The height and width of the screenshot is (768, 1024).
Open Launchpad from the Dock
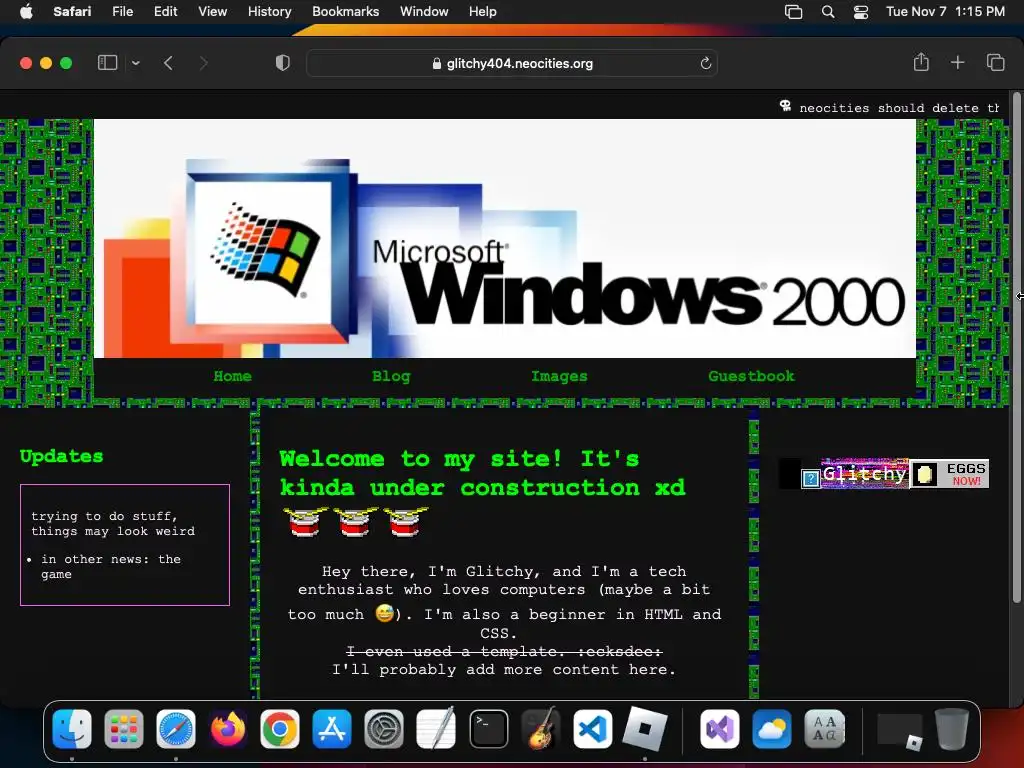click(123, 729)
